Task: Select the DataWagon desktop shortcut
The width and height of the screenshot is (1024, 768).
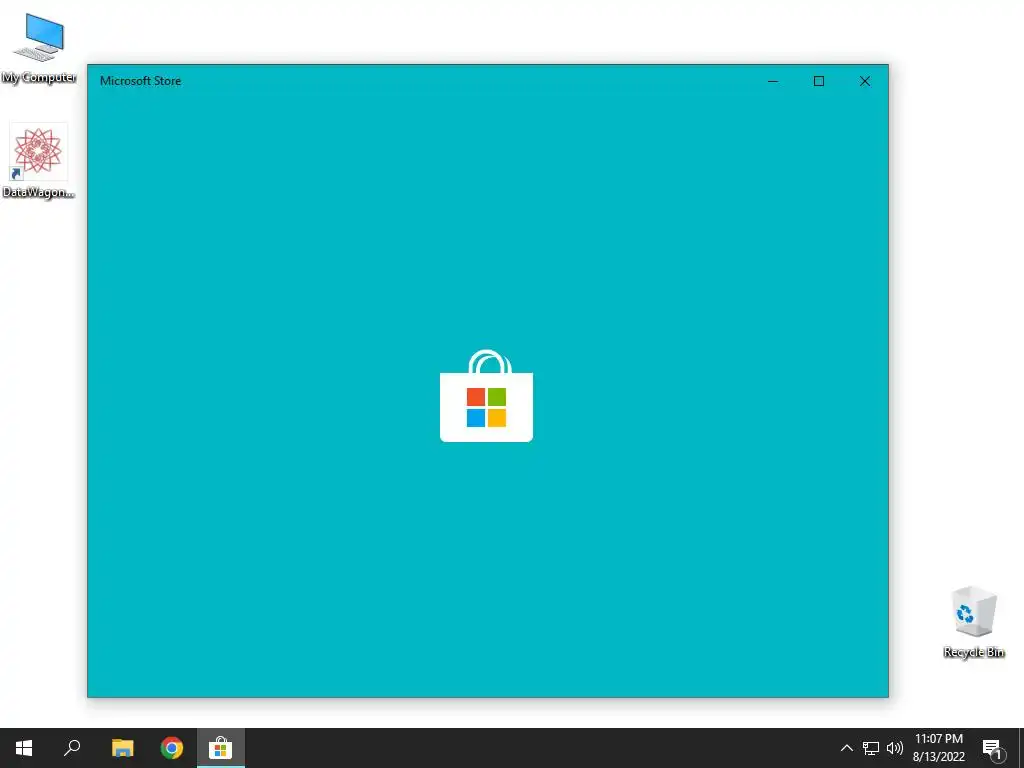Action: (x=39, y=161)
